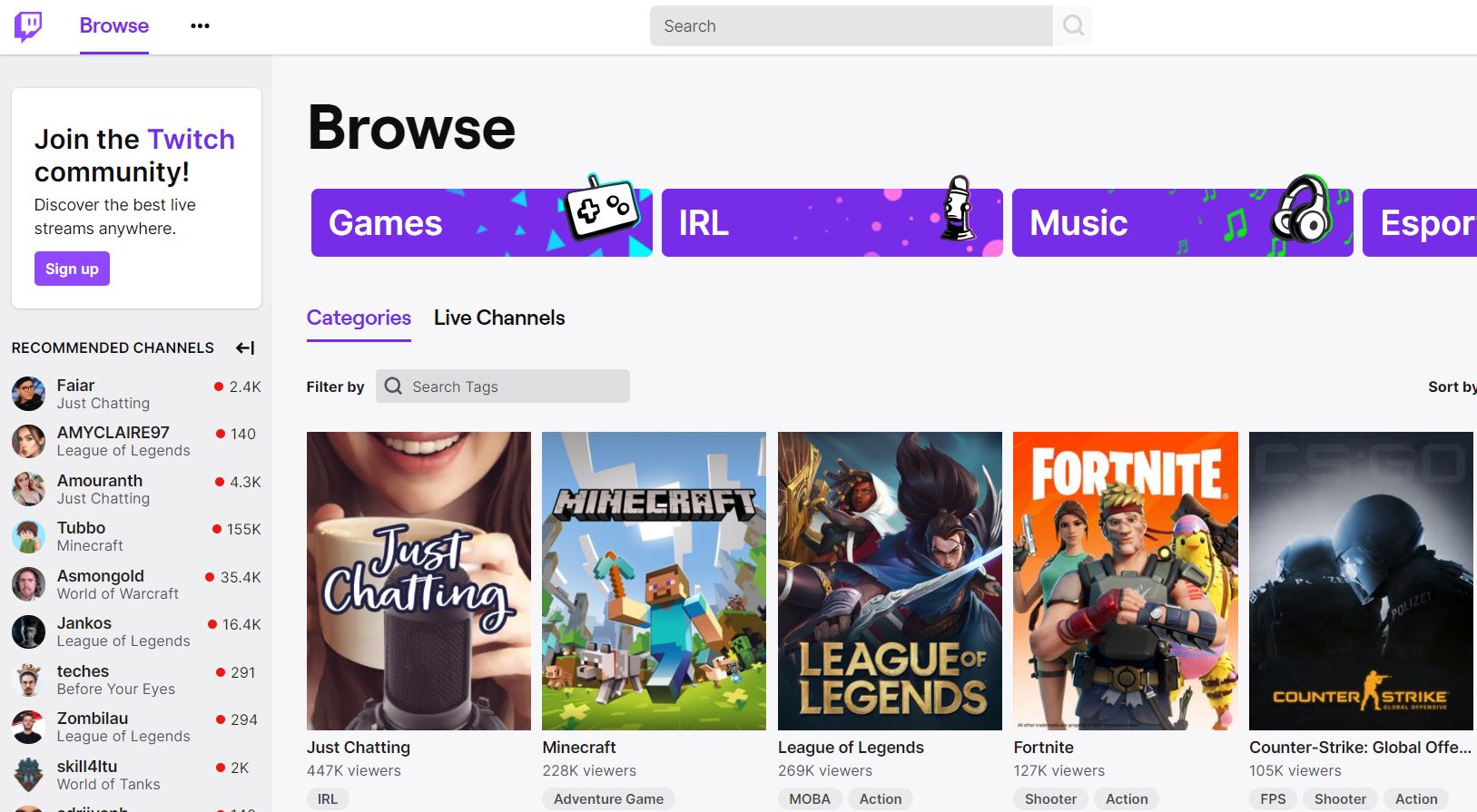
Task: Click the MOBA tag under League of Legends
Action: click(x=810, y=799)
